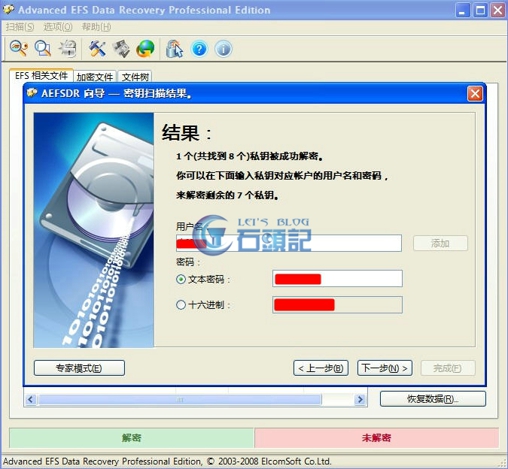Open help via blue question mark icon
Viewport: 508px width, 469px height.
point(199,49)
